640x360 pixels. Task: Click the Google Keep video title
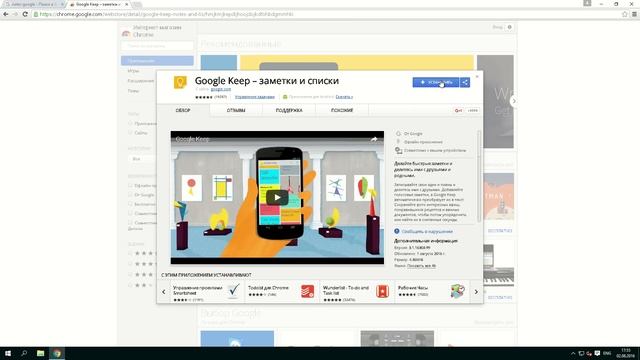point(192,139)
